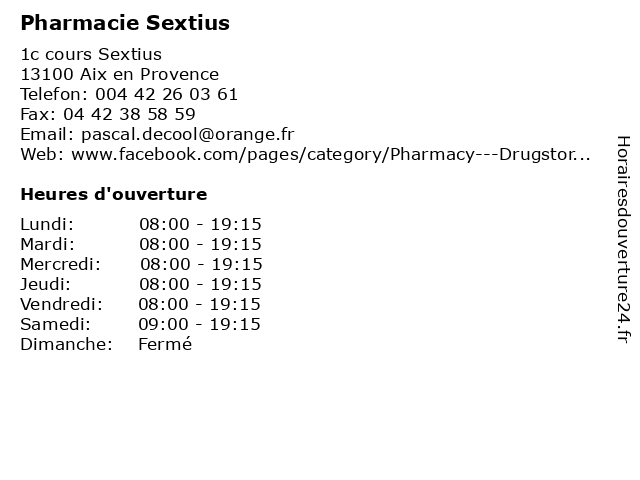Click the 13100 Aix en Provence line
This screenshot has width=640, height=480.
tap(120, 74)
